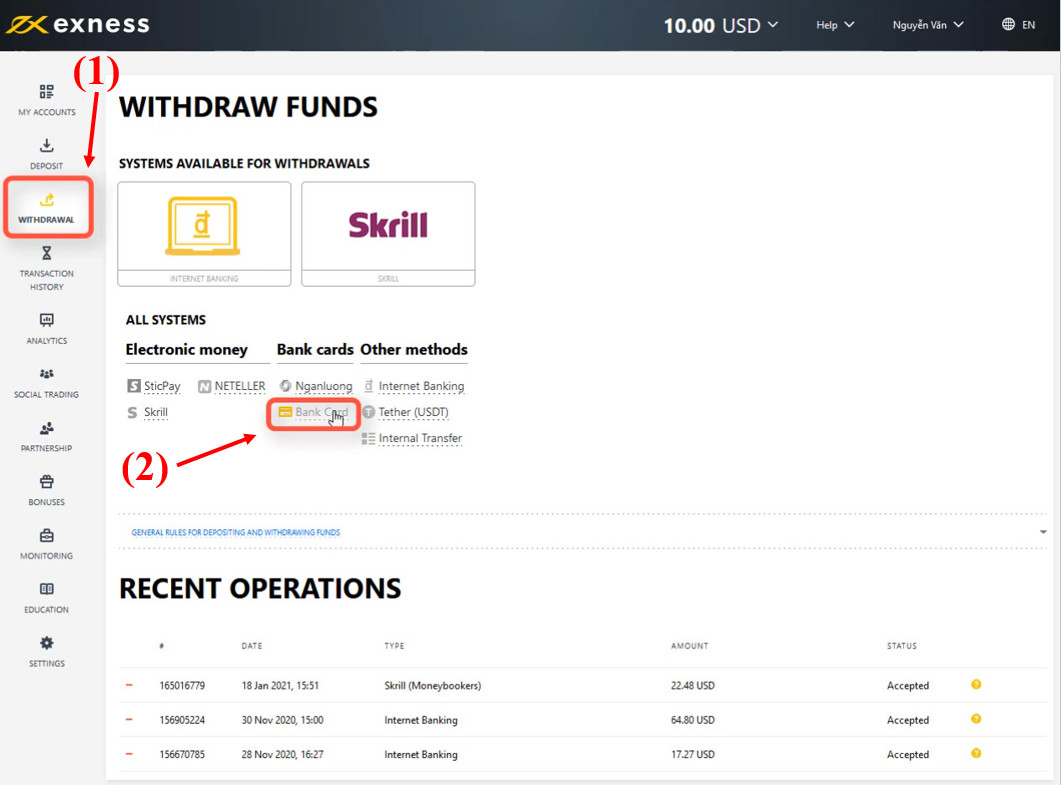
Task: Select the Bank cards category heading
Action: (315, 350)
